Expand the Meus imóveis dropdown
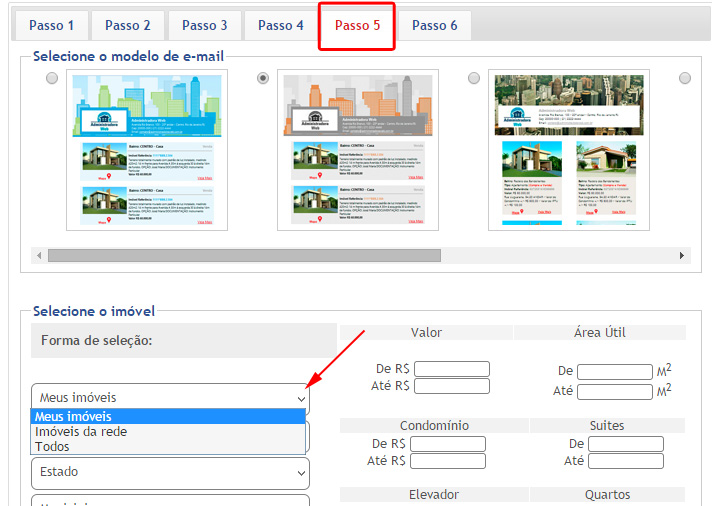 170,398
